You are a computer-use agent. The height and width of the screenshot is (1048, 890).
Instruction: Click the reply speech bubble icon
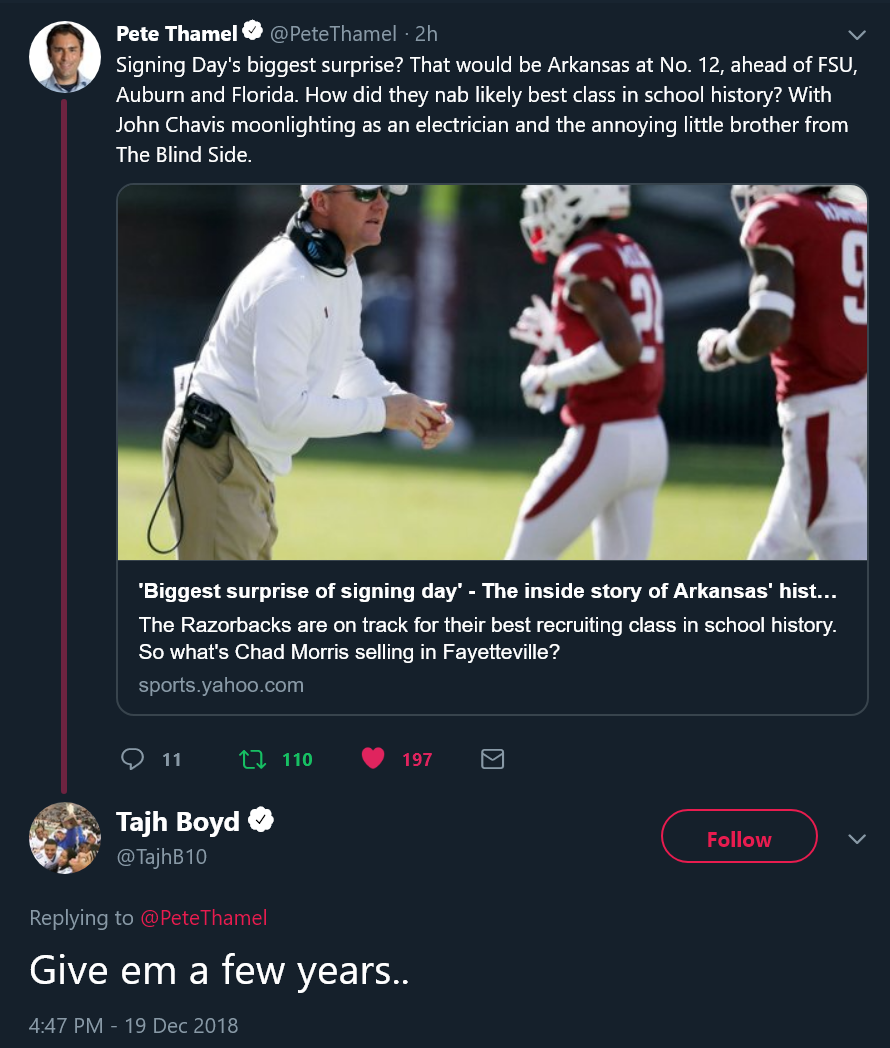[133, 759]
